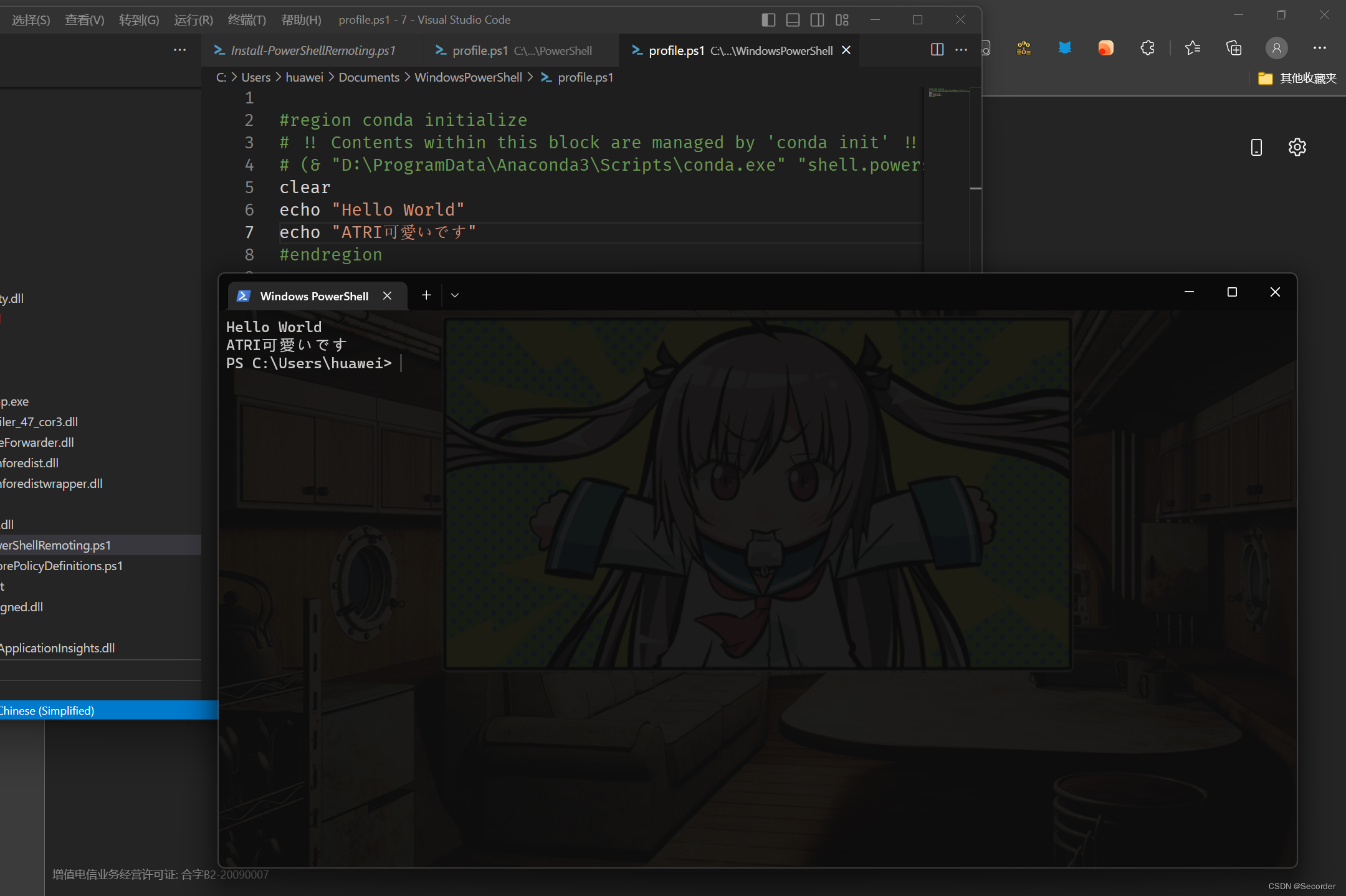Open the 其他收藏夹 favorites folder
Screen dimensions: 1346x896
(x=1297, y=78)
